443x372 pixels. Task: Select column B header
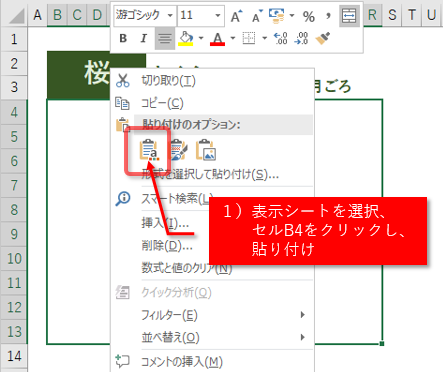click(x=57, y=15)
